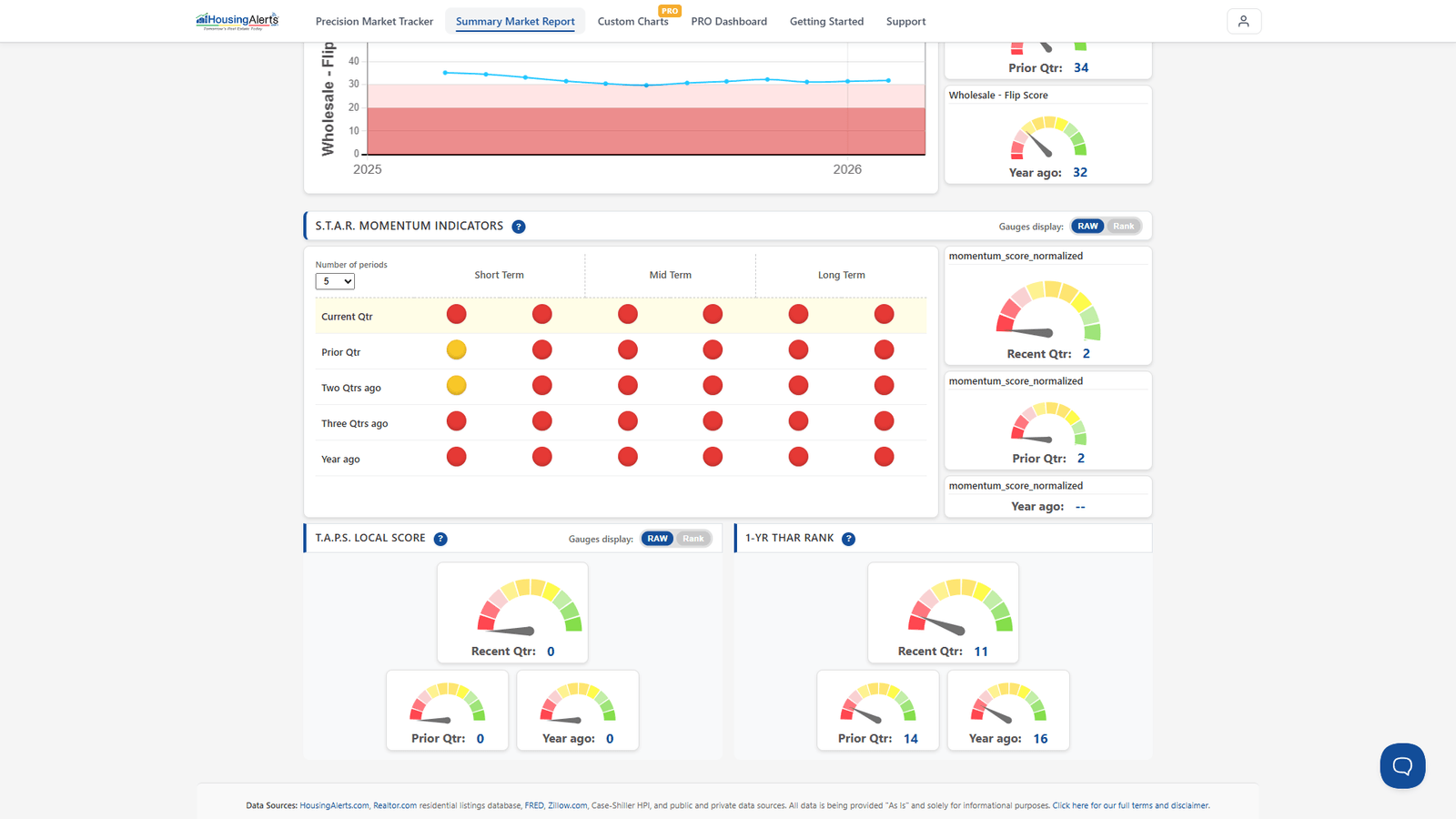The height and width of the screenshot is (819, 1456).
Task: Click latest data point on Wholesale Flip chart
Action: (x=888, y=80)
